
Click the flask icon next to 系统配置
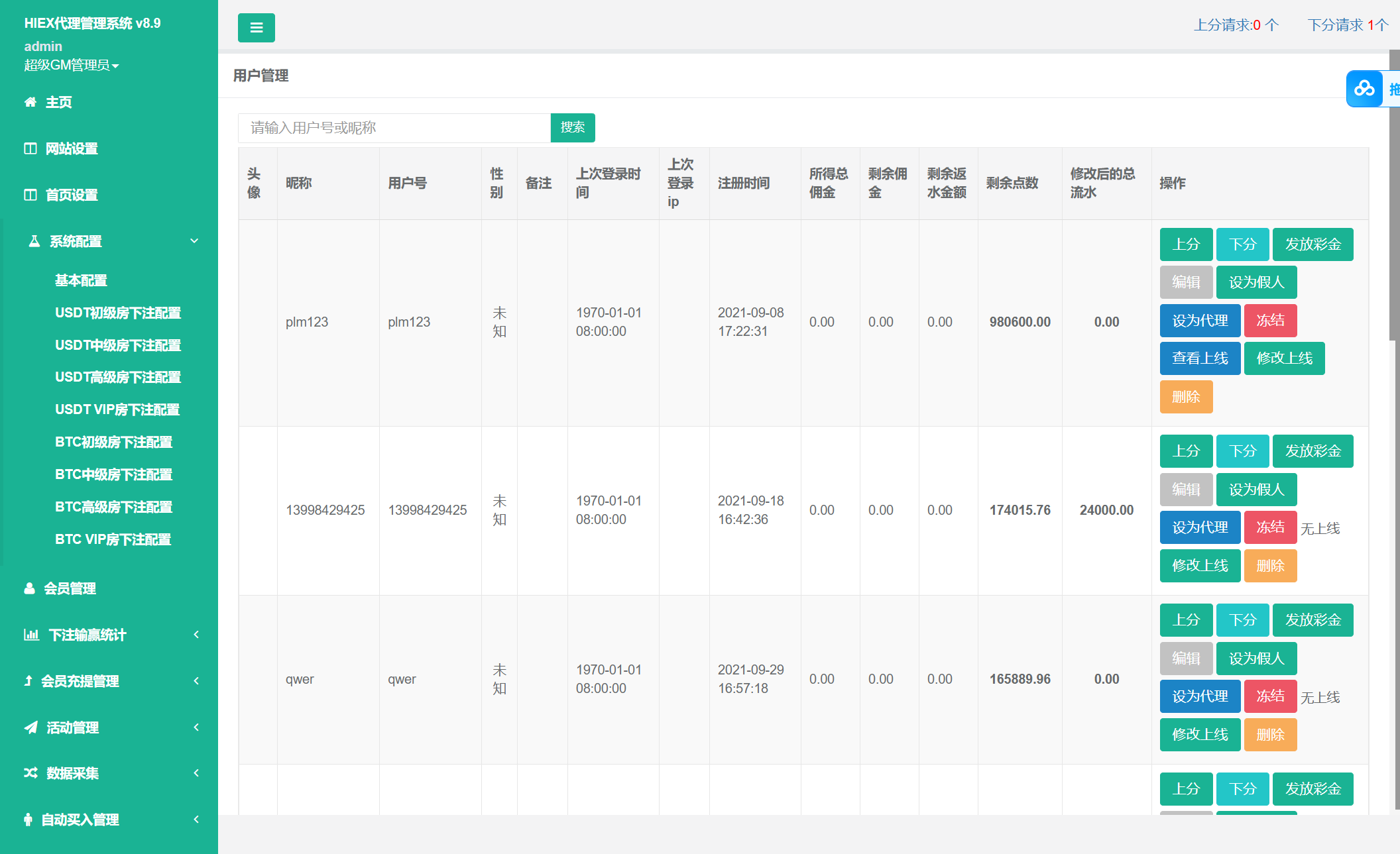34,241
